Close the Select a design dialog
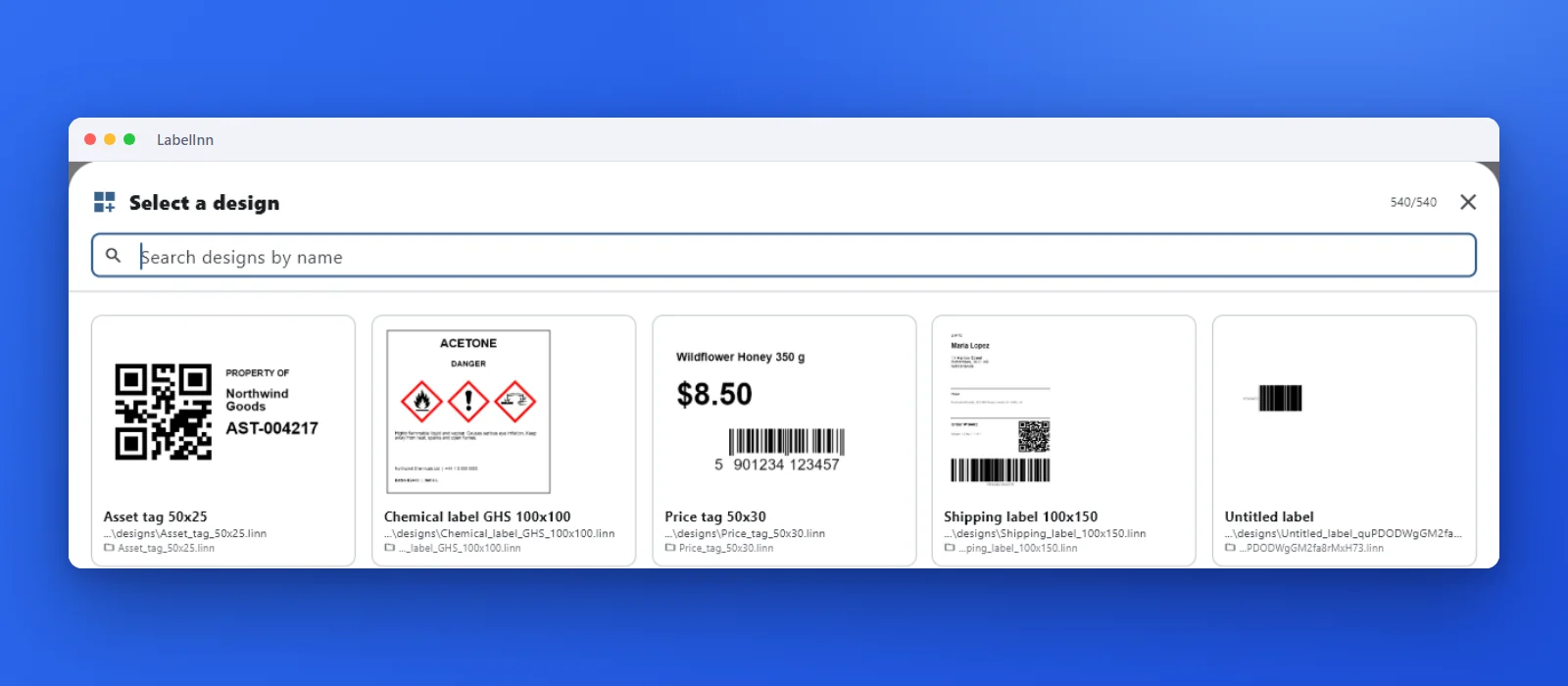1568x686 pixels. pos(1468,202)
